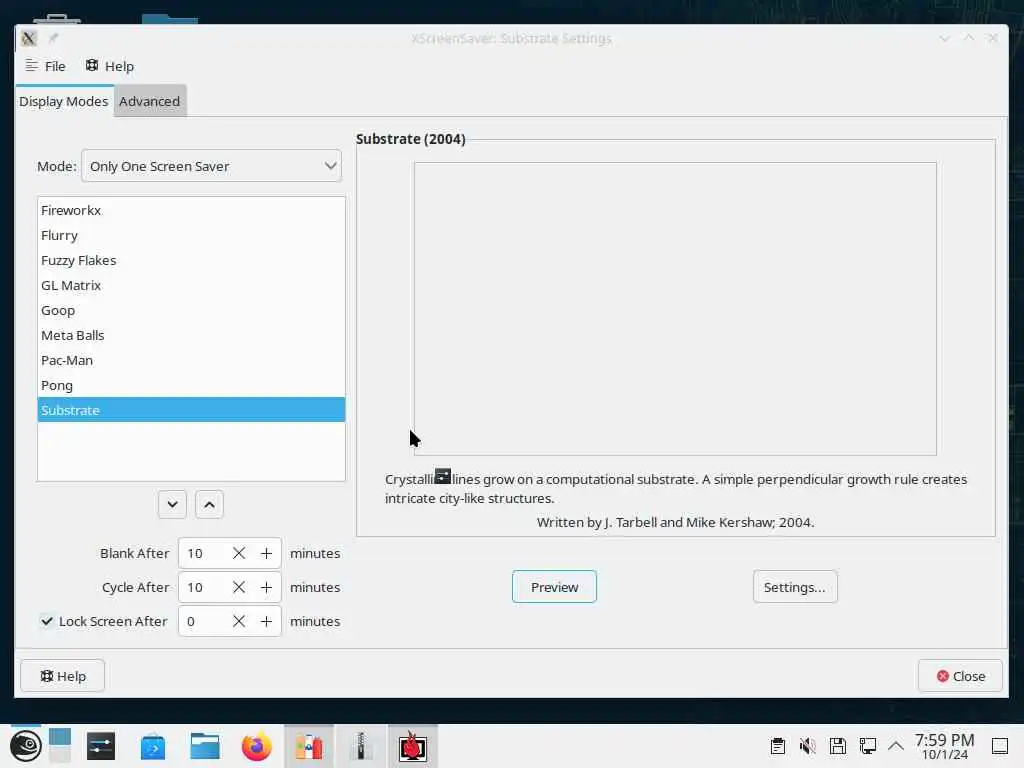This screenshot has width=1024, height=768.
Task: Click the show desktop icon
Action: point(1000,746)
